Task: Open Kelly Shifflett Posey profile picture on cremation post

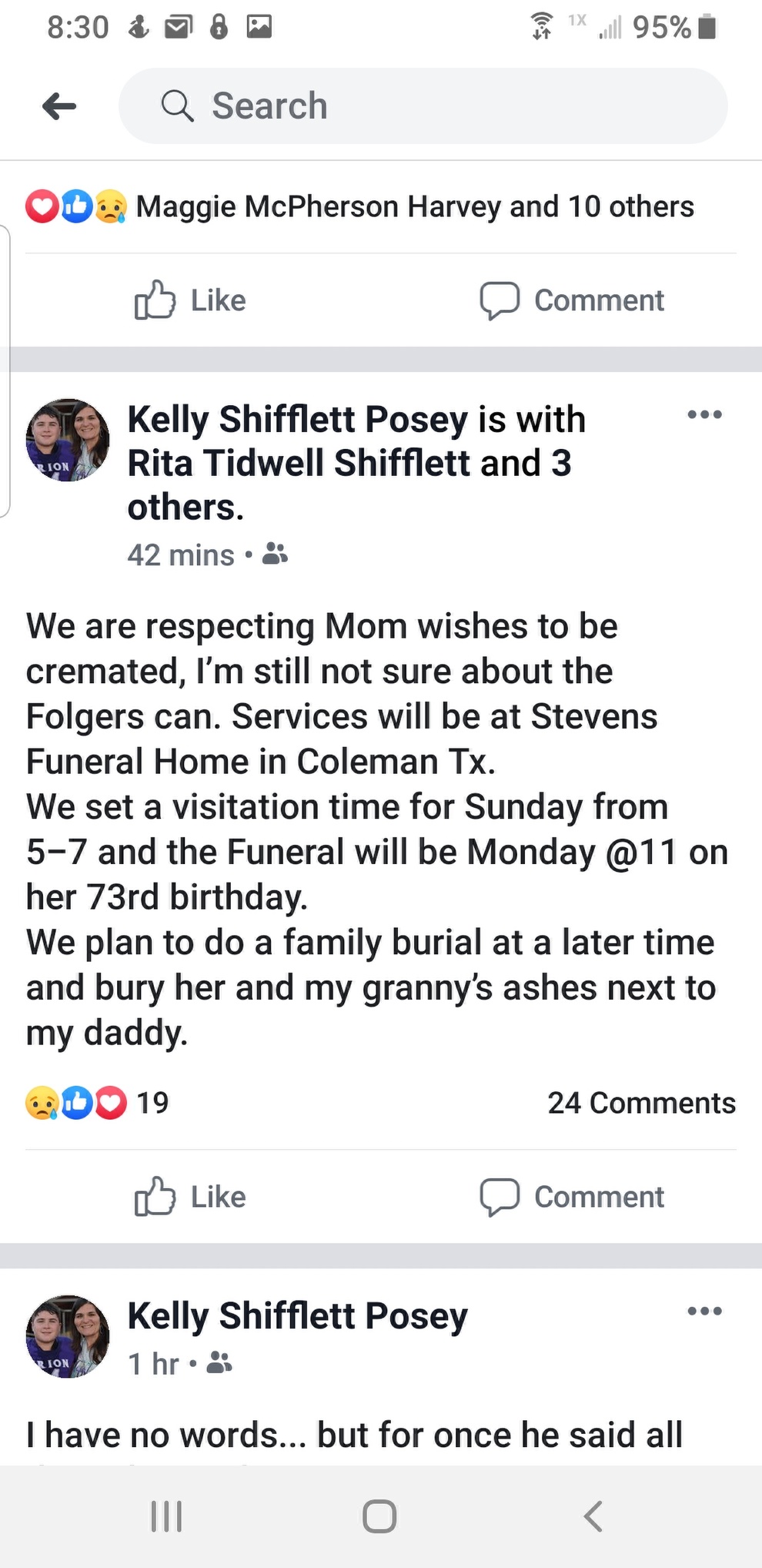Action: 68,441
